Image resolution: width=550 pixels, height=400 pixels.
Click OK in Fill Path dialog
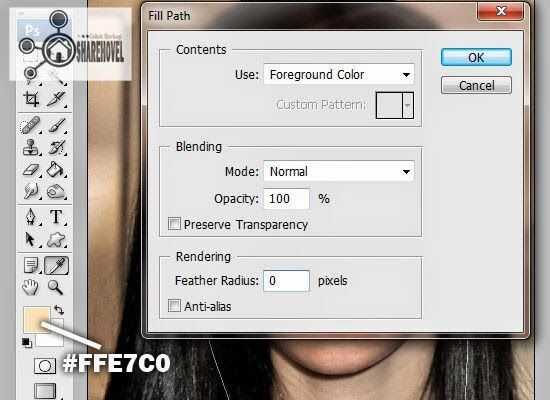476,58
